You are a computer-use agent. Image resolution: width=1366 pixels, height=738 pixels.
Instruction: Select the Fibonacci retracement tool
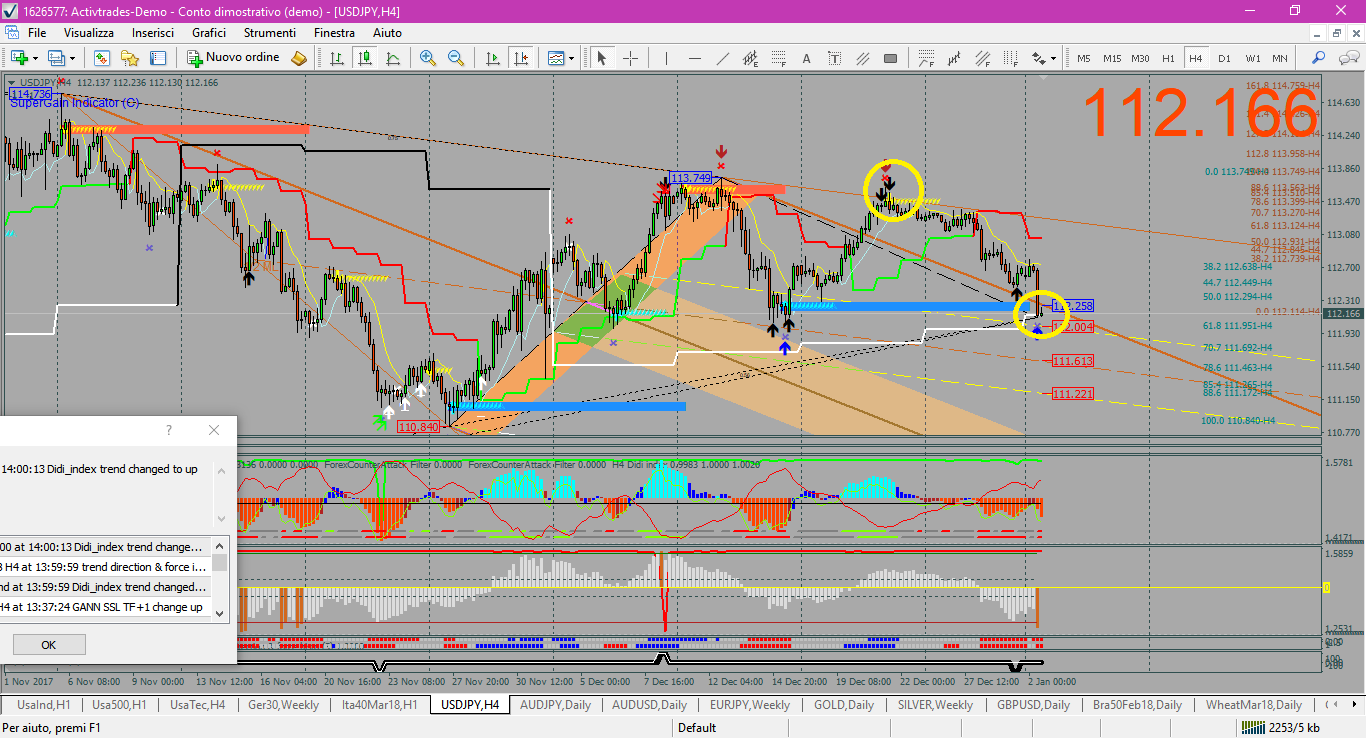[x=779, y=58]
